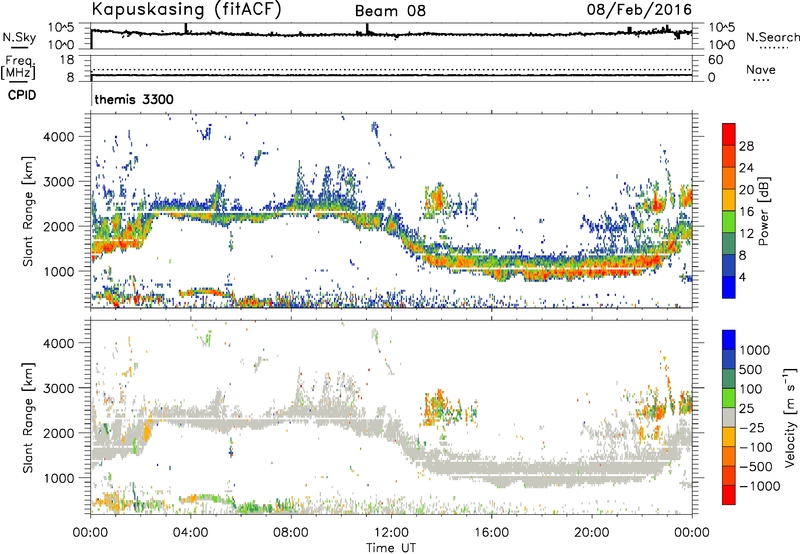Viewport: 800px width, 554px height.
Task: Click the "20:00" time tick label
Action: click(592, 533)
